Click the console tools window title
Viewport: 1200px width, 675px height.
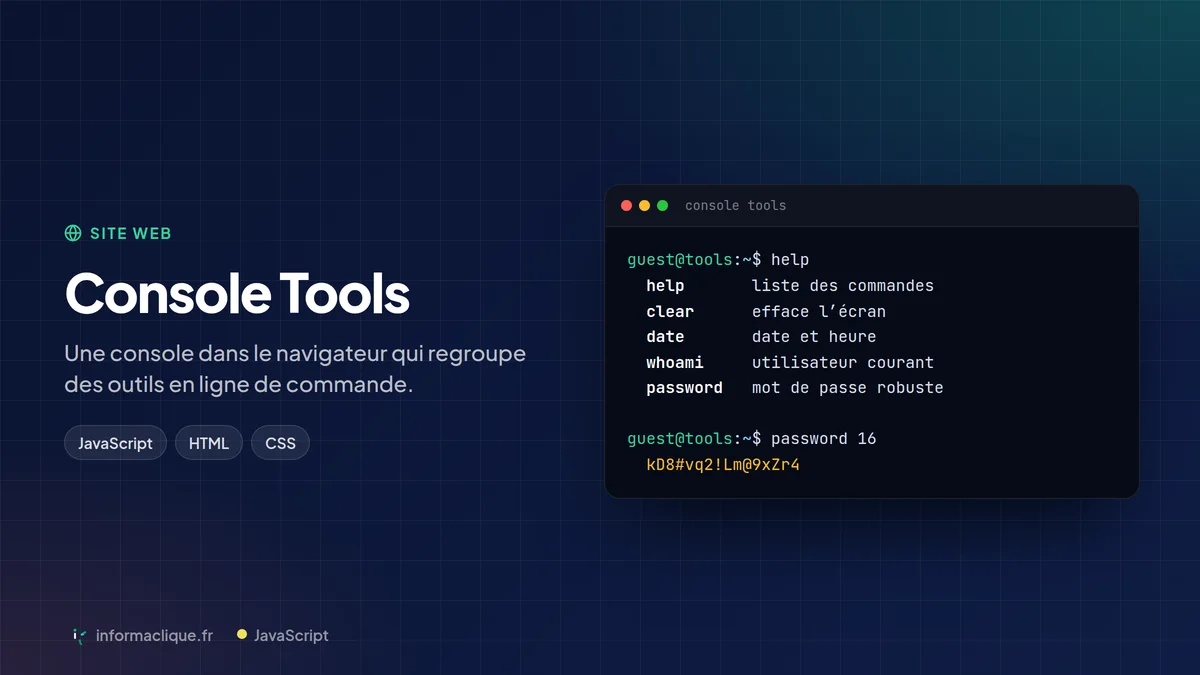(x=735, y=206)
